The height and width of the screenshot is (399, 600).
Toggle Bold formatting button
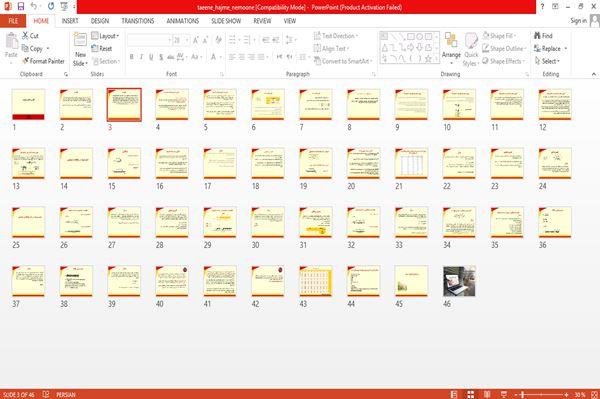(132, 57)
